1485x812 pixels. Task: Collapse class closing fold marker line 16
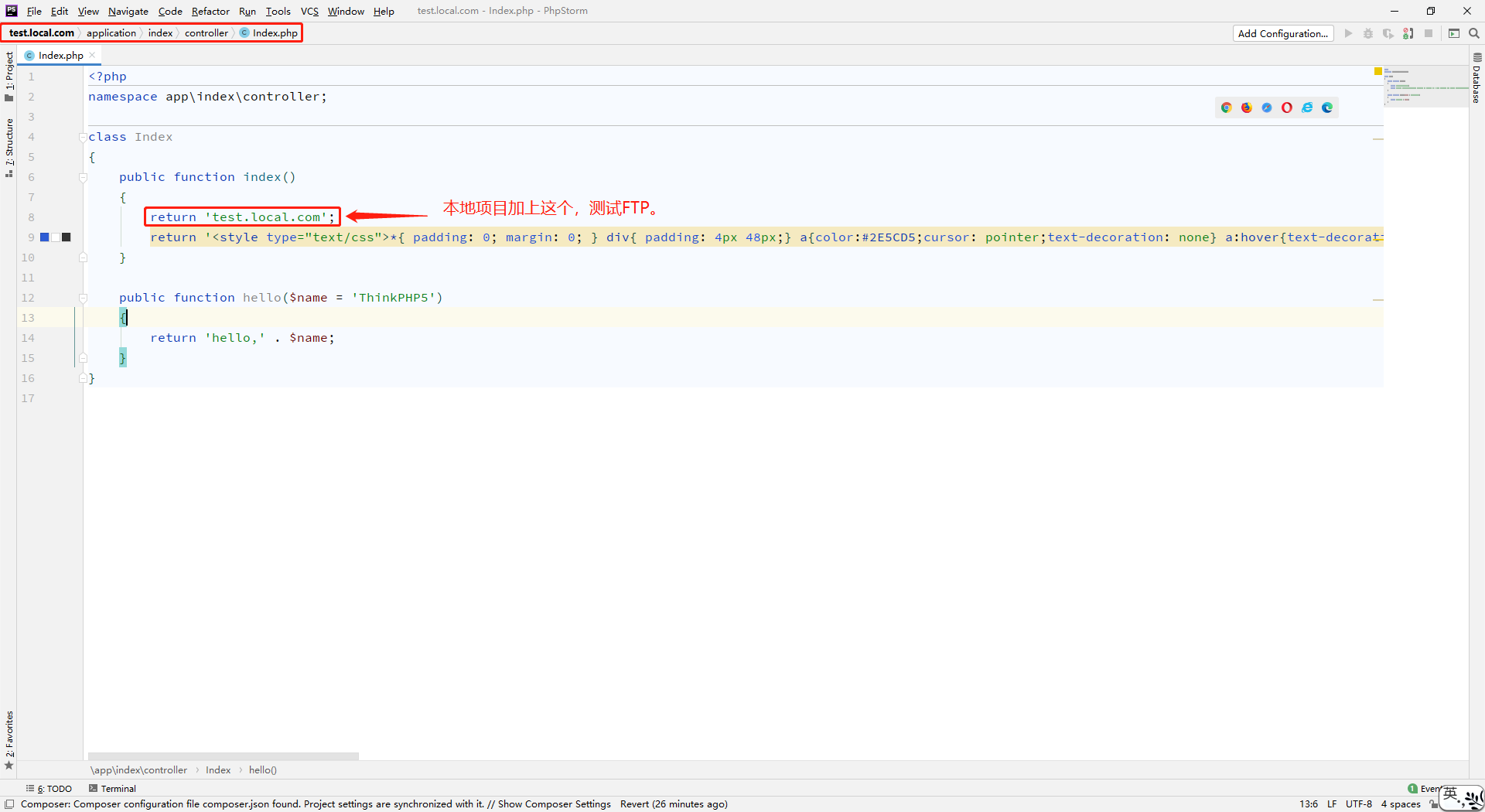coord(83,379)
